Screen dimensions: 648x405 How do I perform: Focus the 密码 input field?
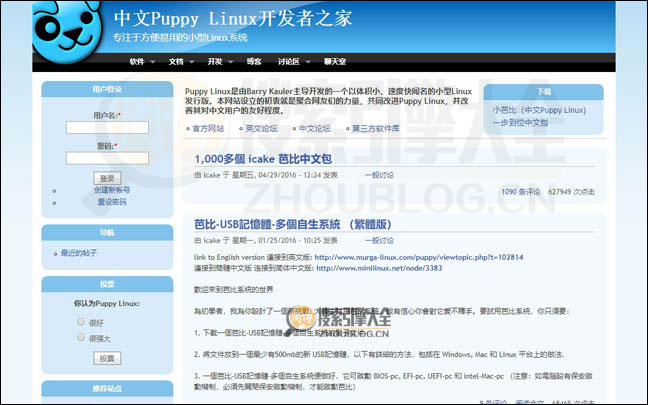tap(107, 158)
